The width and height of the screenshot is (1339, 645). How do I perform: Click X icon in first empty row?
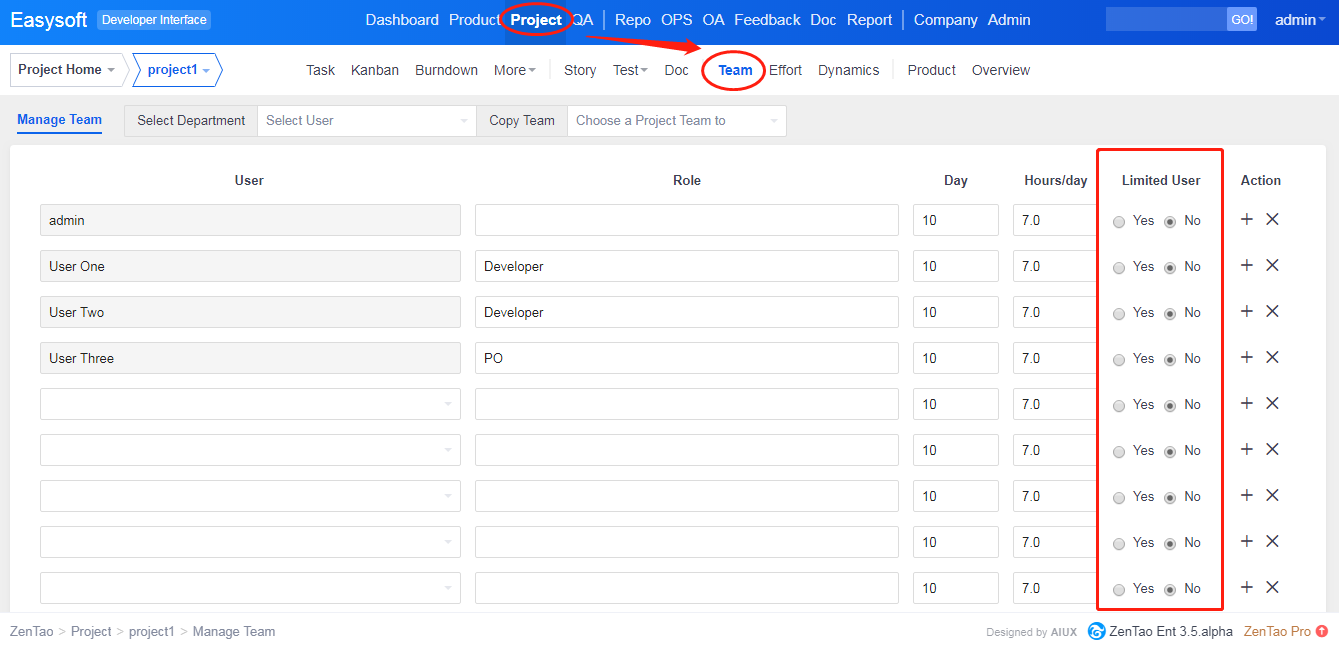(1272, 404)
